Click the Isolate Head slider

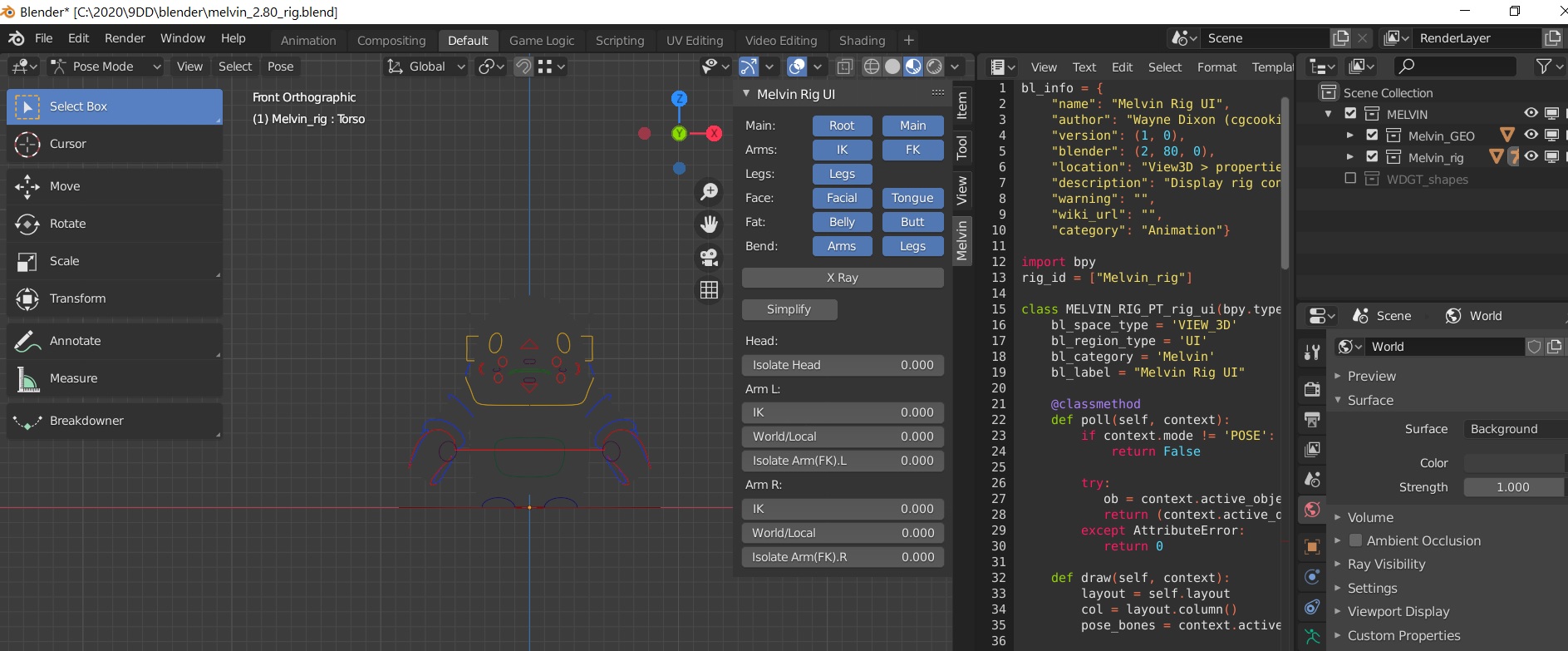pyautogui.click(x=842, y=365)
